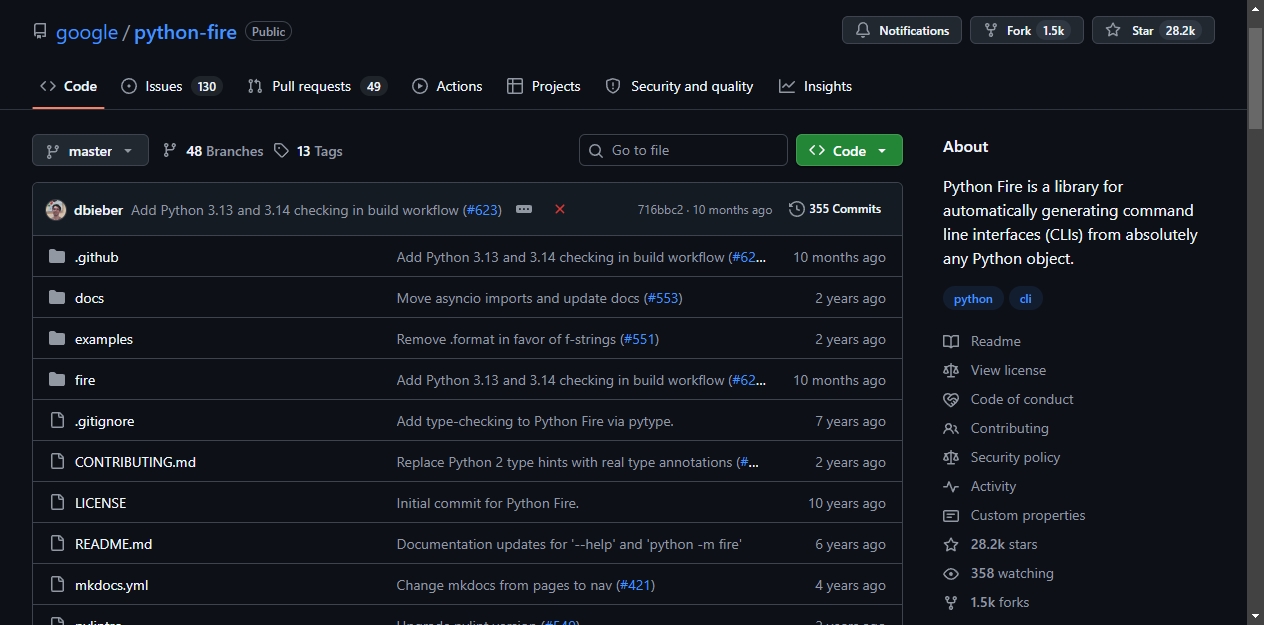Click the Security policy scale icon

[951, 457]
